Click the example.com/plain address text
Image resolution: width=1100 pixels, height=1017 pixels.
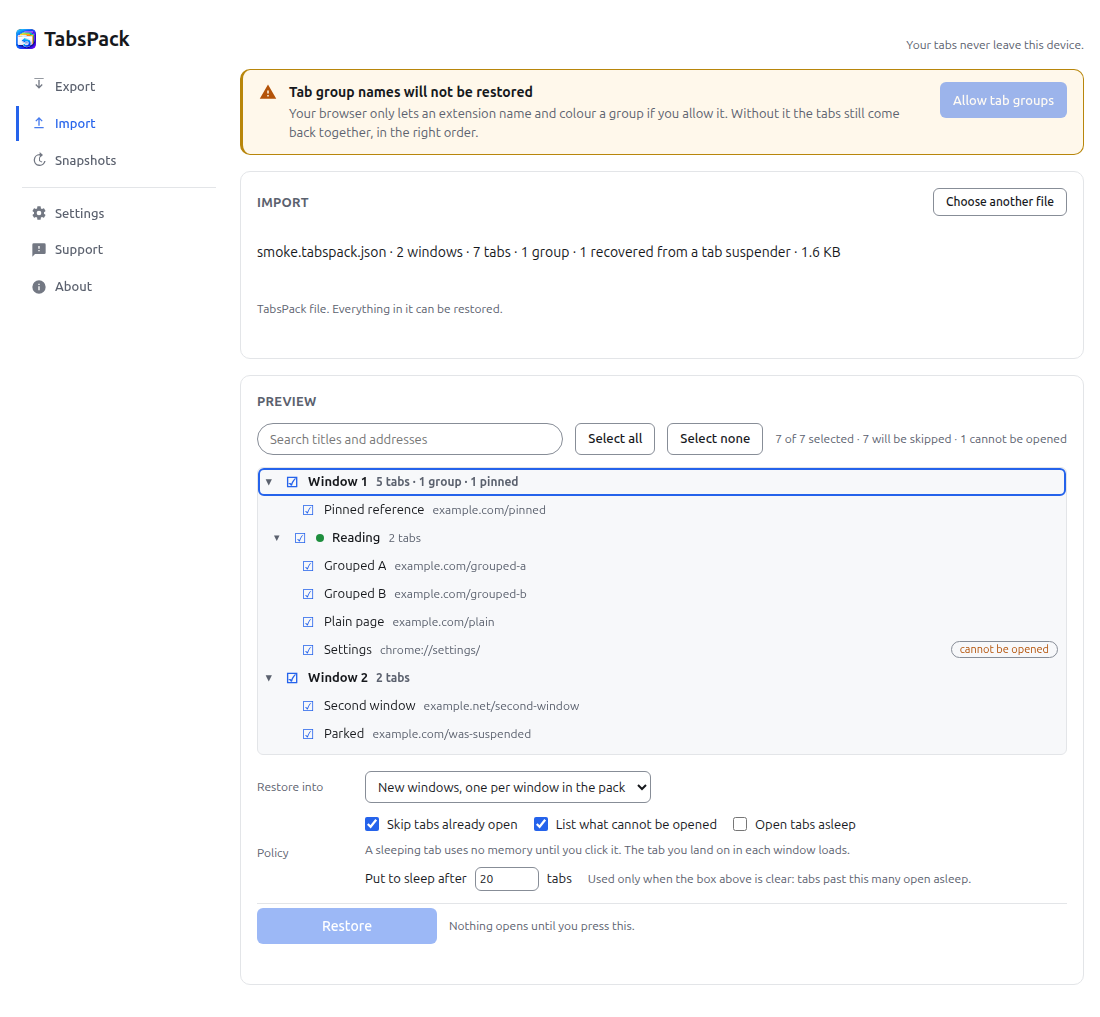(x=443, y=622)
